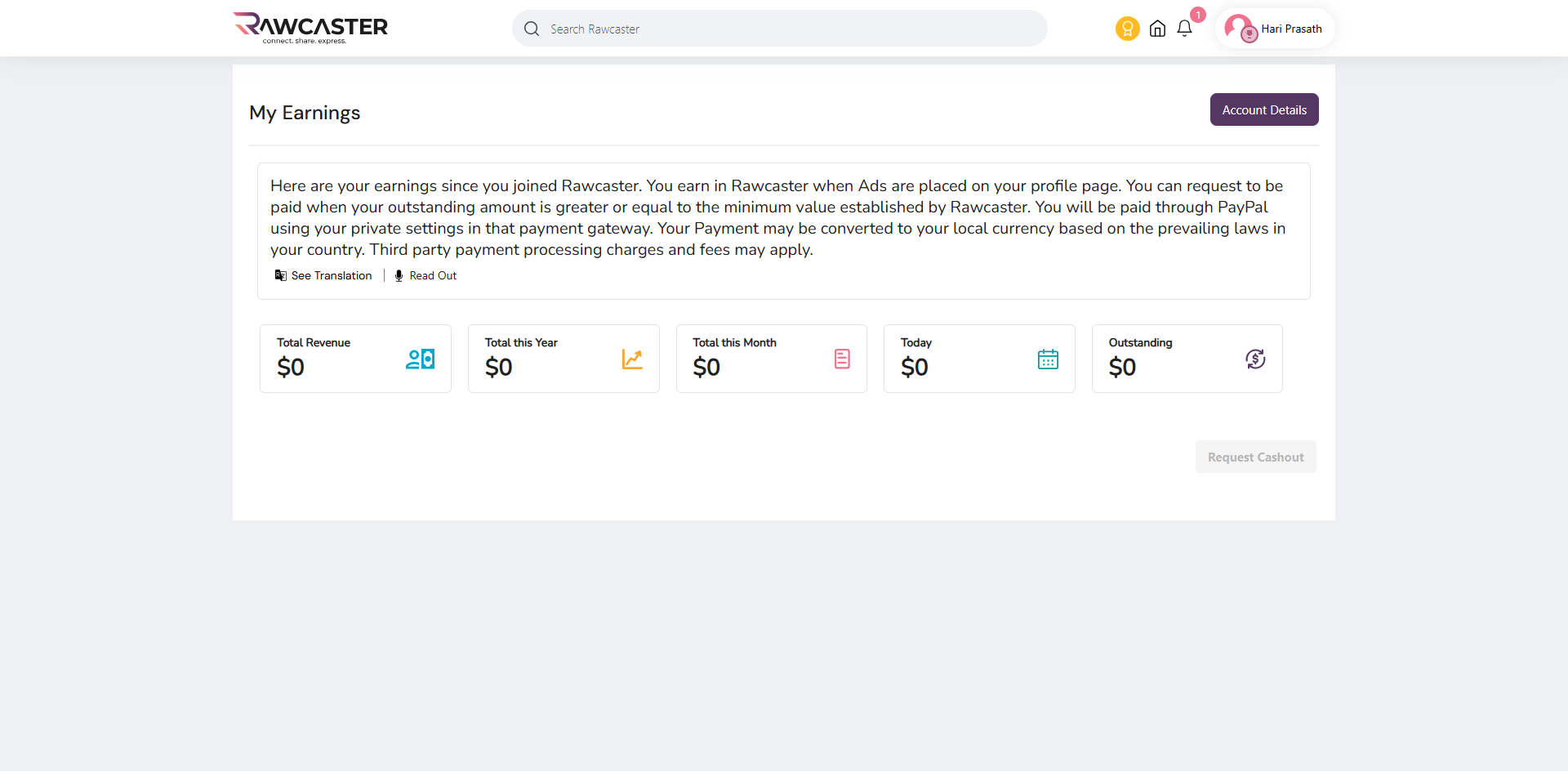This screenshot has height=772, width=1568.
Task: Click the See Translation icon
Action: [281, 276]
